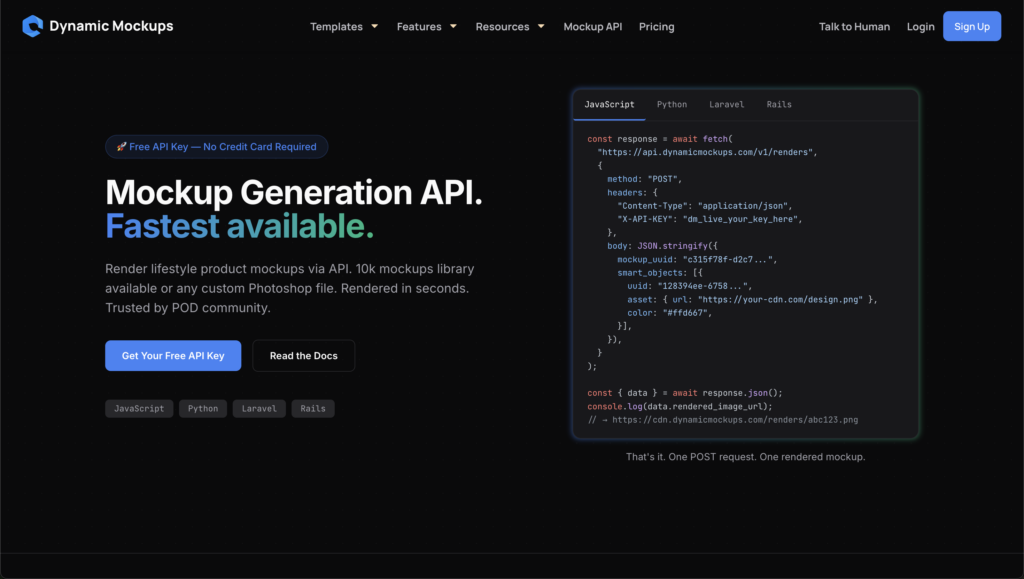Click the Sign Up button
This screenshot has width=1024, height=579.
(x=972, y=26)
